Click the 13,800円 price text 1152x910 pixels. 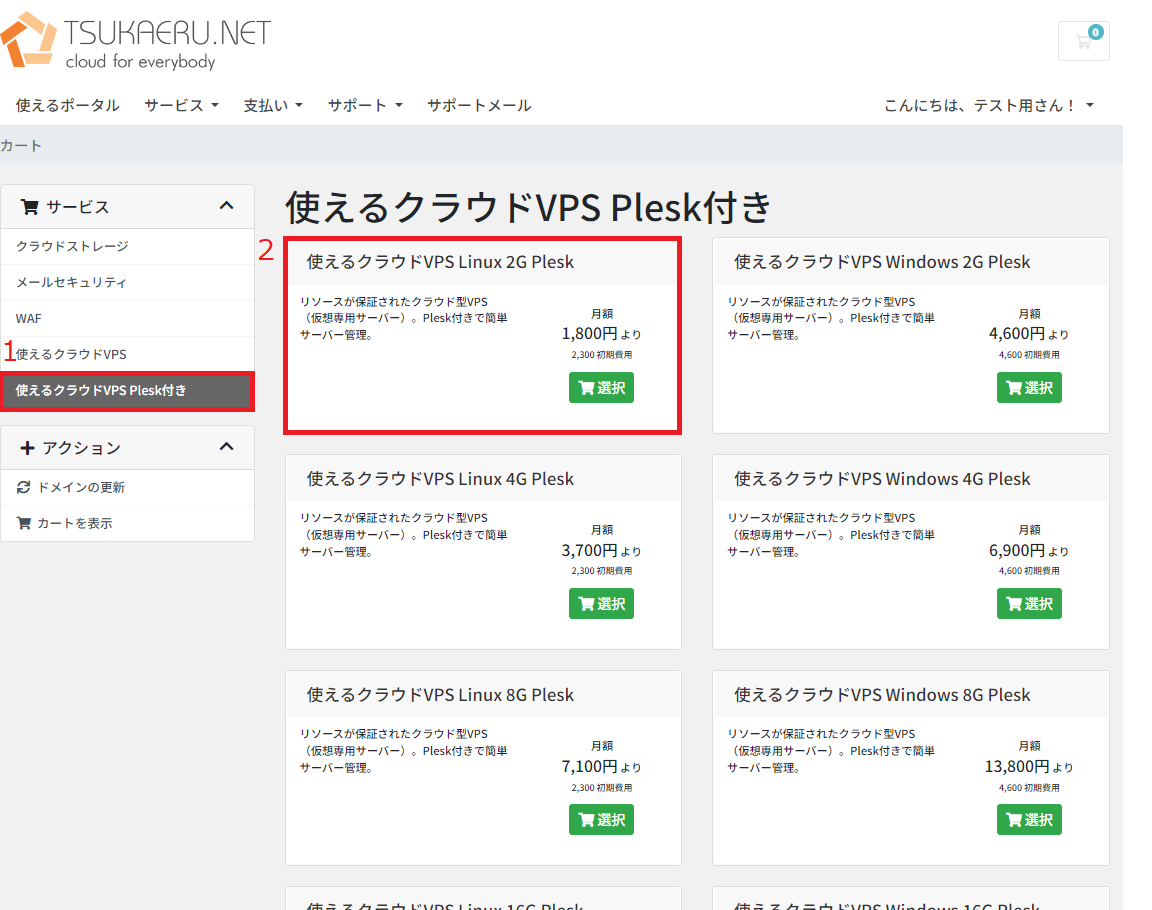click(x=1017, y=767)
